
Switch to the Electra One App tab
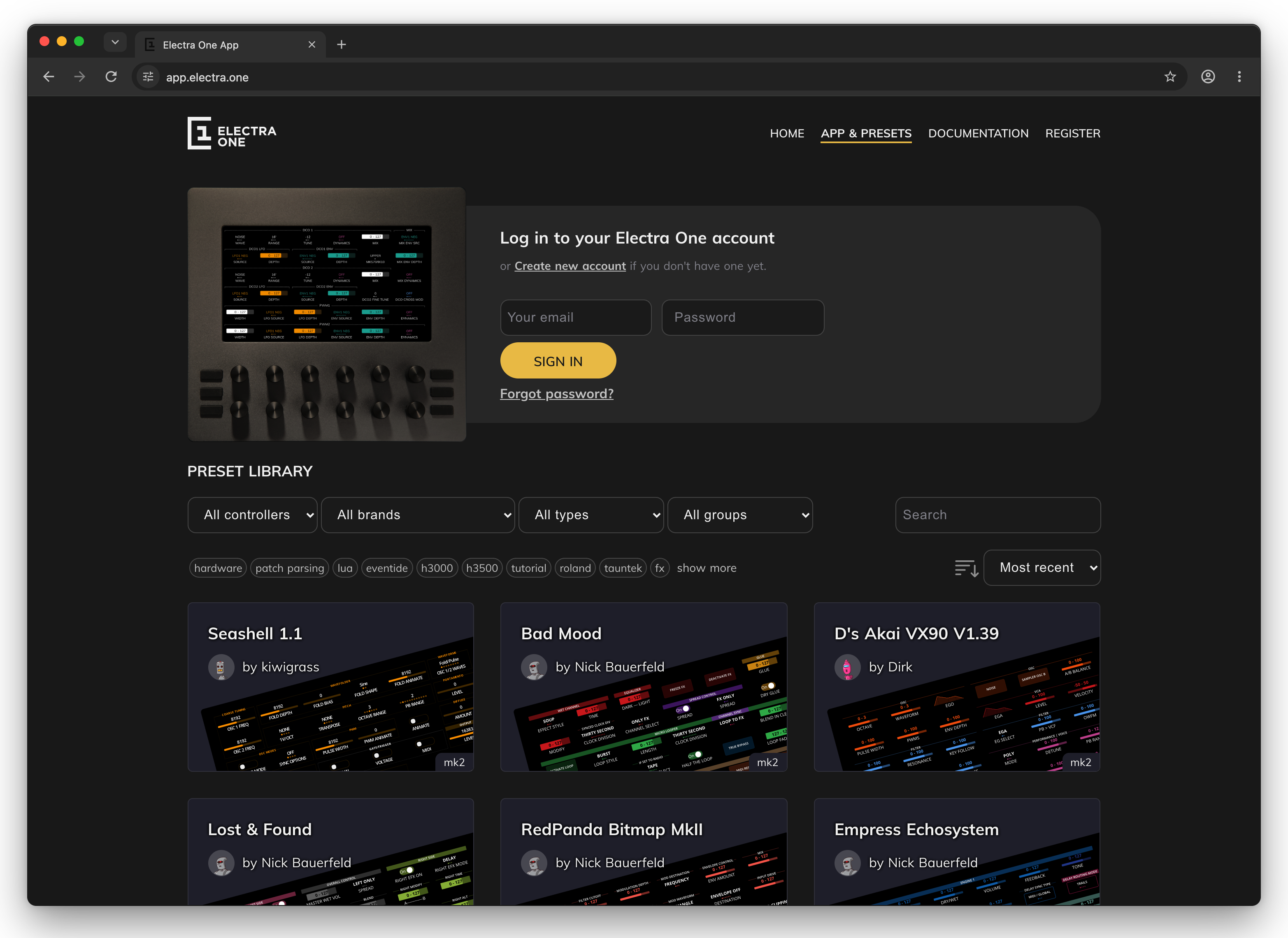230,44
